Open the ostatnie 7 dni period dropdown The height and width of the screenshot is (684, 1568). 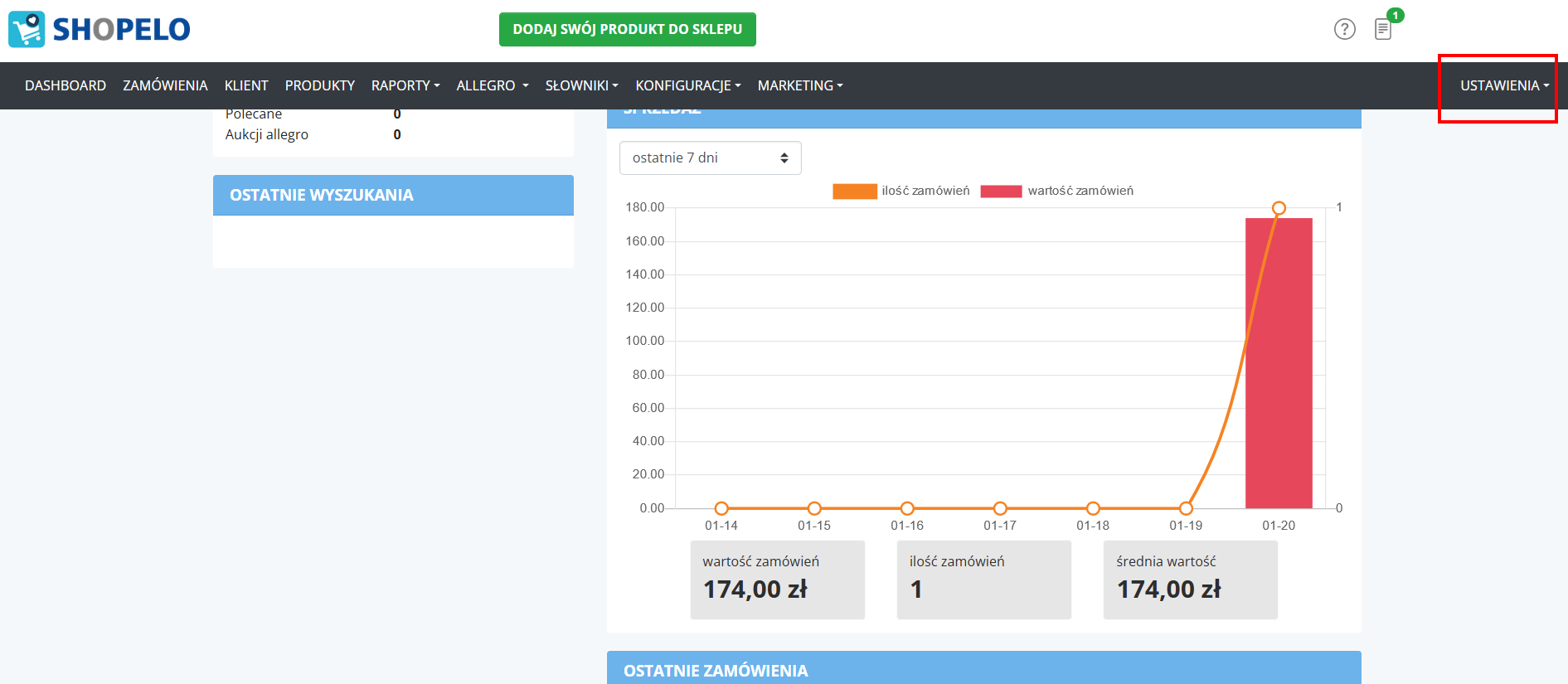710,158
